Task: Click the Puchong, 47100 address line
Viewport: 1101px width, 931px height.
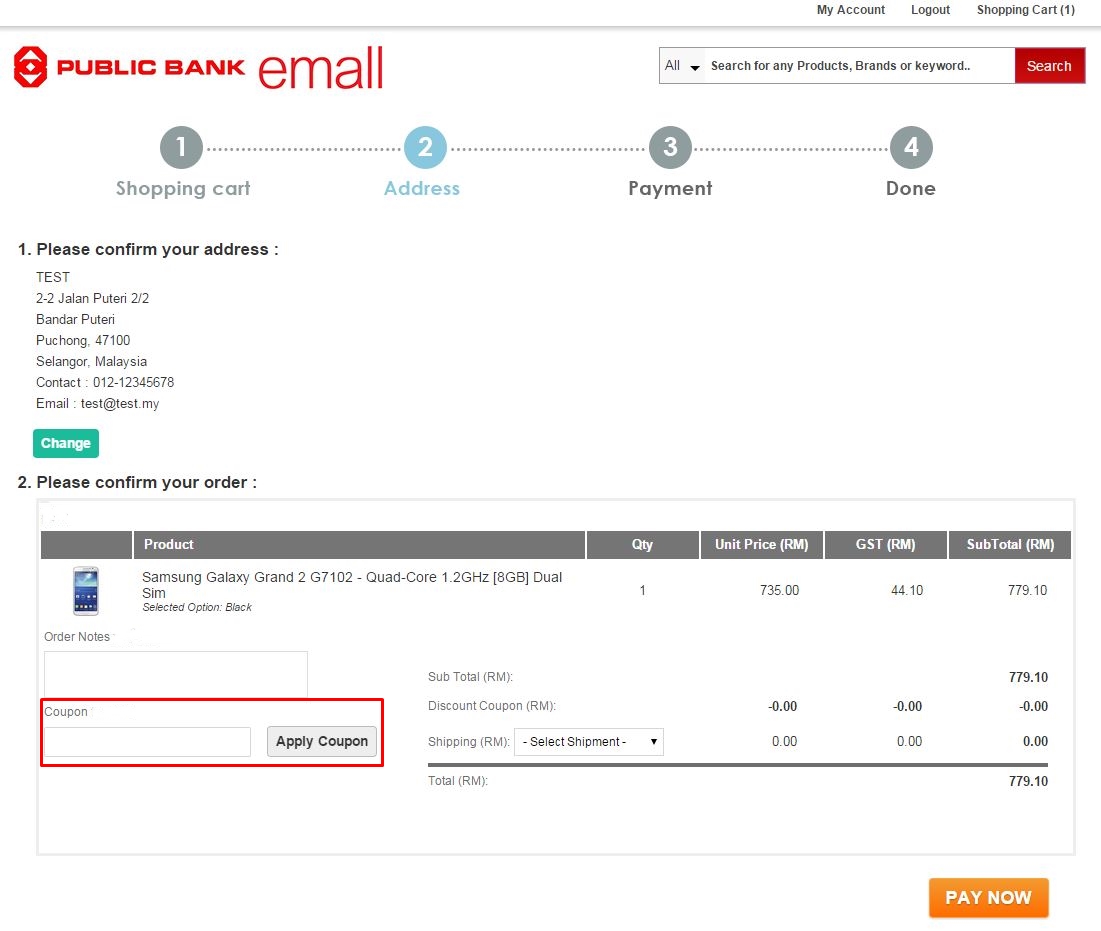Action: 83,341
